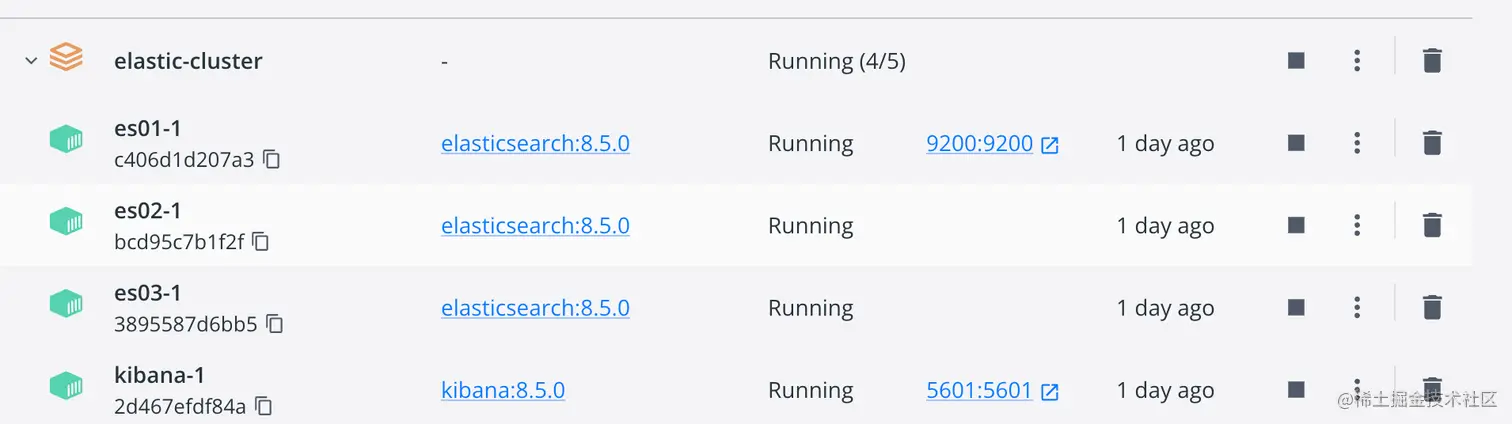Copy es02-1 container ID

tap(261, 241)
